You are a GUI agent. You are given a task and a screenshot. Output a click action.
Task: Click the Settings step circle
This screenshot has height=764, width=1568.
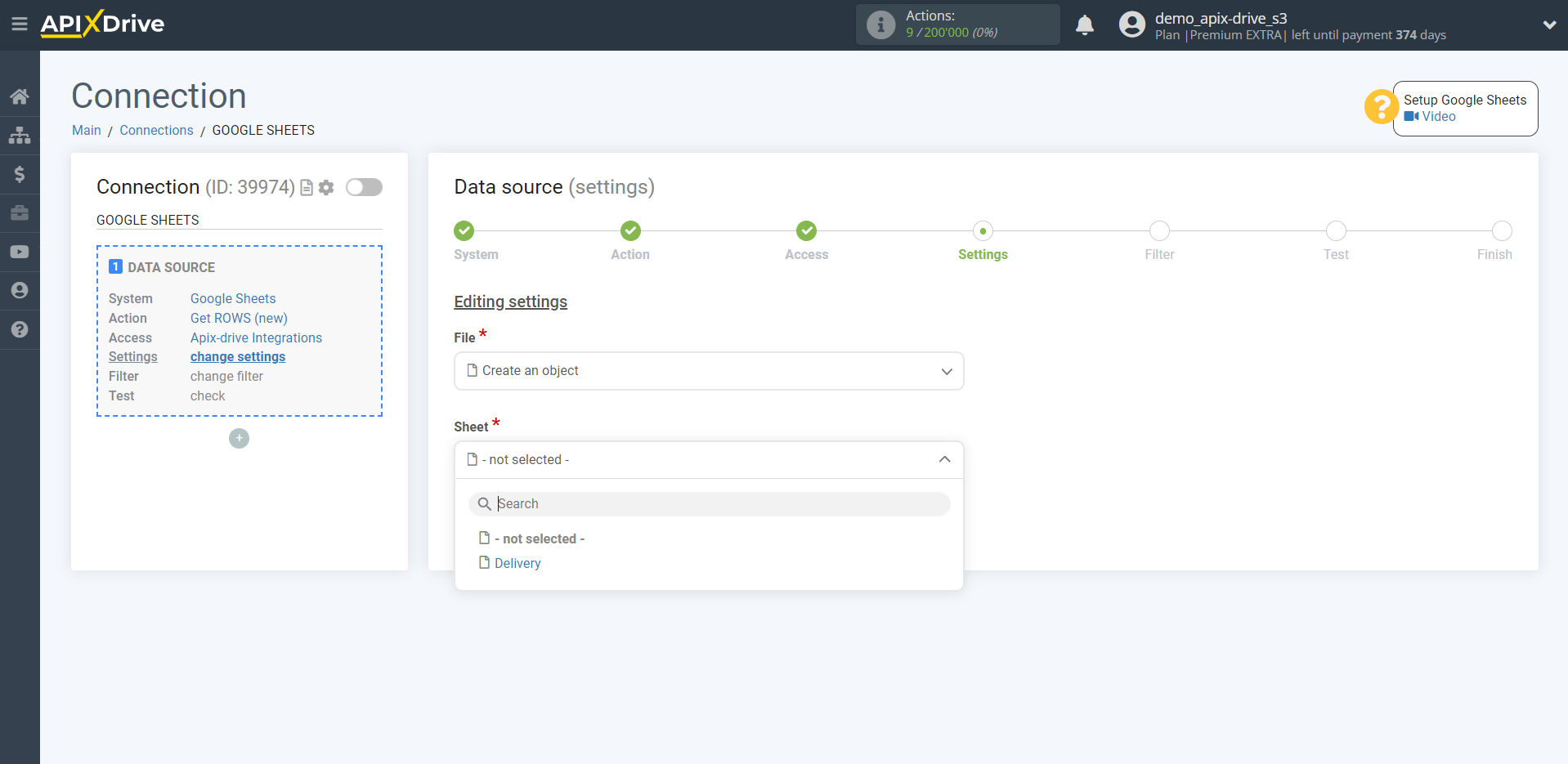pos(983,231)
